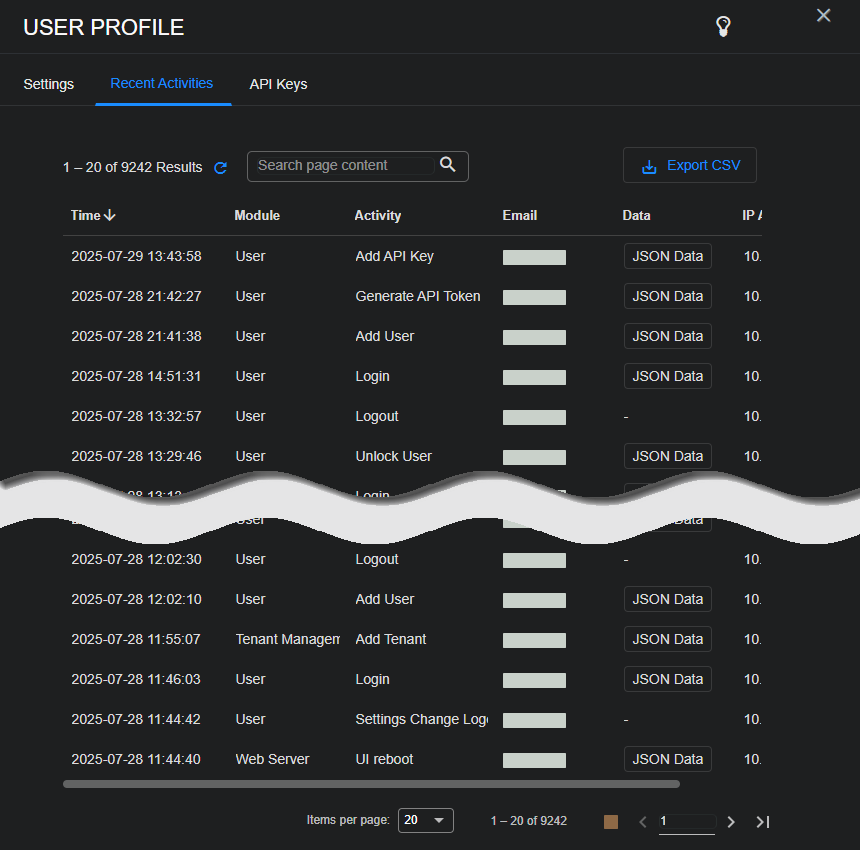Select the Recent Activities tab

pyautogui.click(x=162, y=84)
